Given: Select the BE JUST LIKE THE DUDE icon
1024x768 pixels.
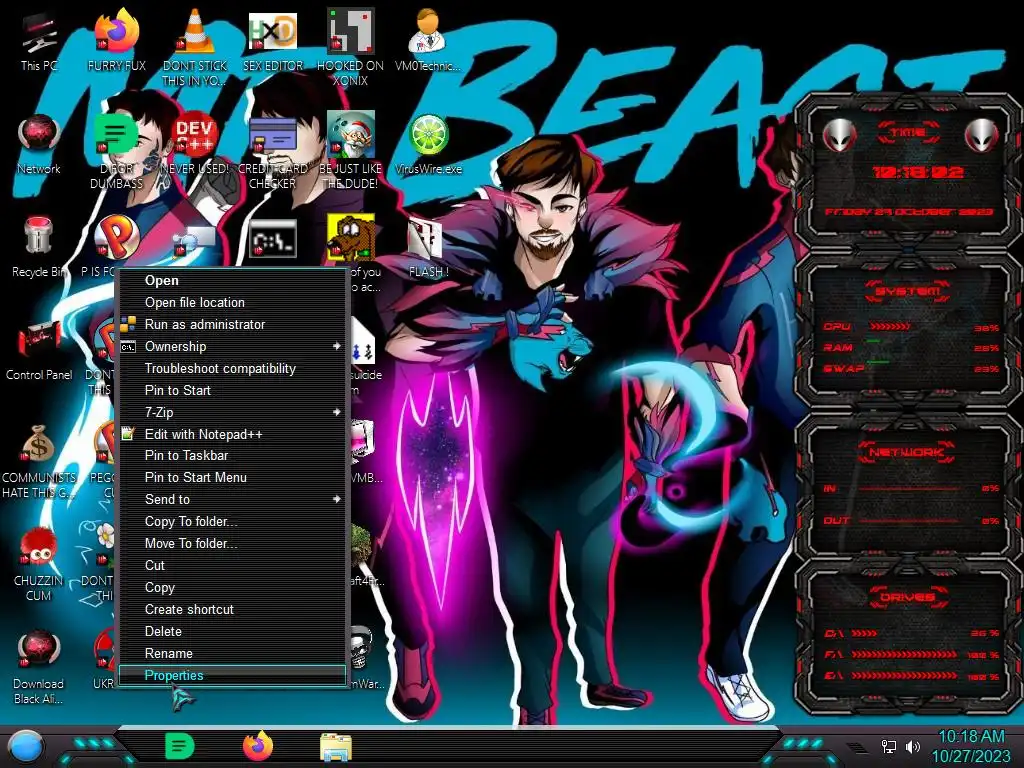Looking at the screenshot, I should pos(351,151).
